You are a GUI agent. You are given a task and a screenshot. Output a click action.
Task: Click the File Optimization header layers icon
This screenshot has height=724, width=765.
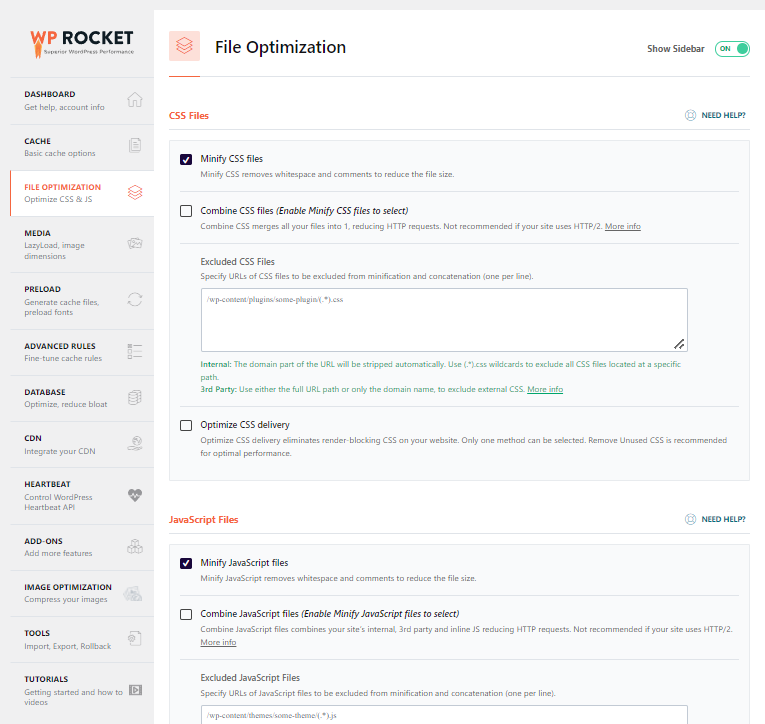184,46
